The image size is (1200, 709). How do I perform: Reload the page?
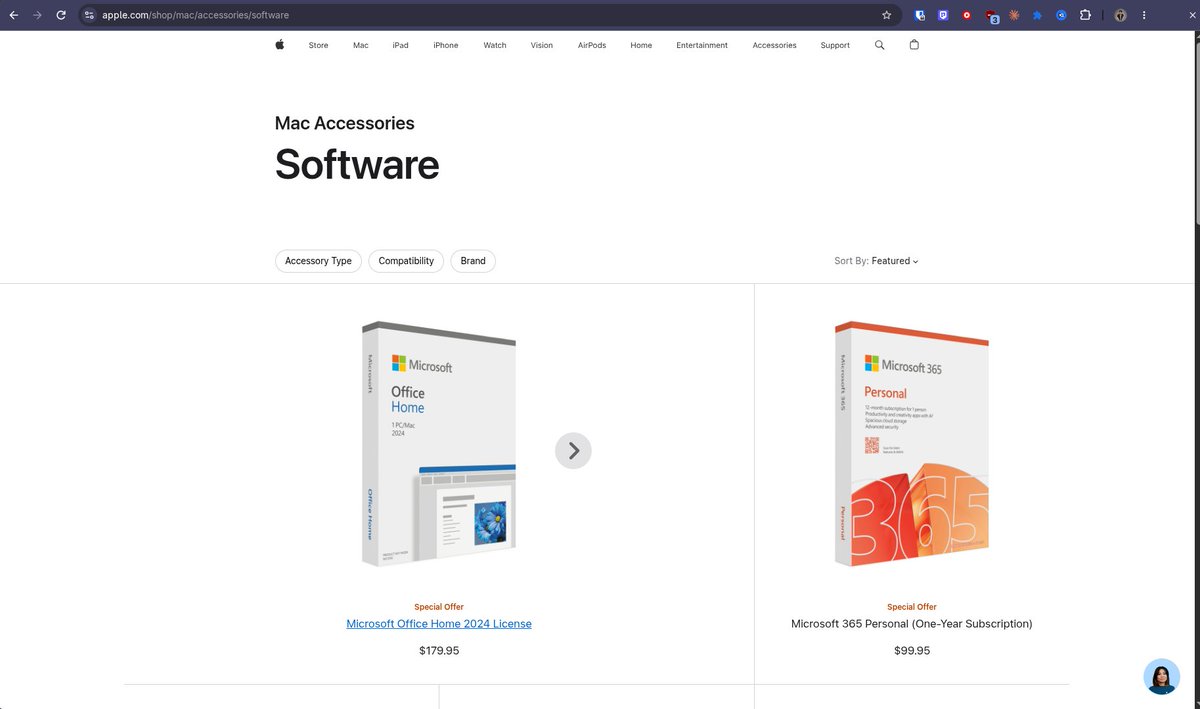point(61,15)
